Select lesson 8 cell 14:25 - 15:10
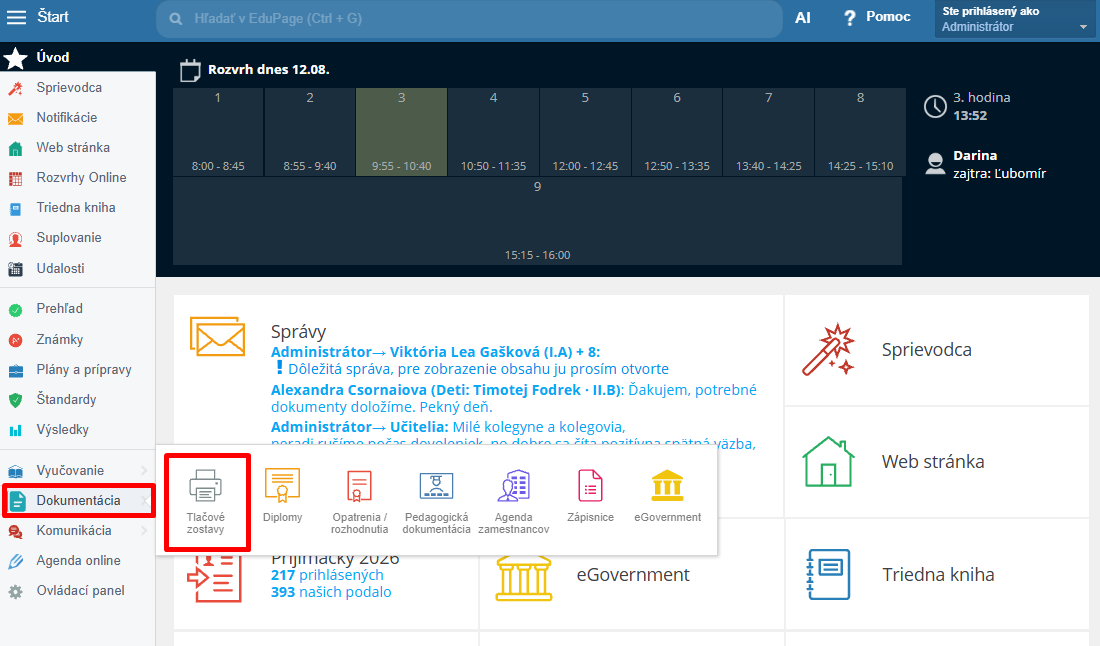The image size is (1100, 646). tap(860, 132)
